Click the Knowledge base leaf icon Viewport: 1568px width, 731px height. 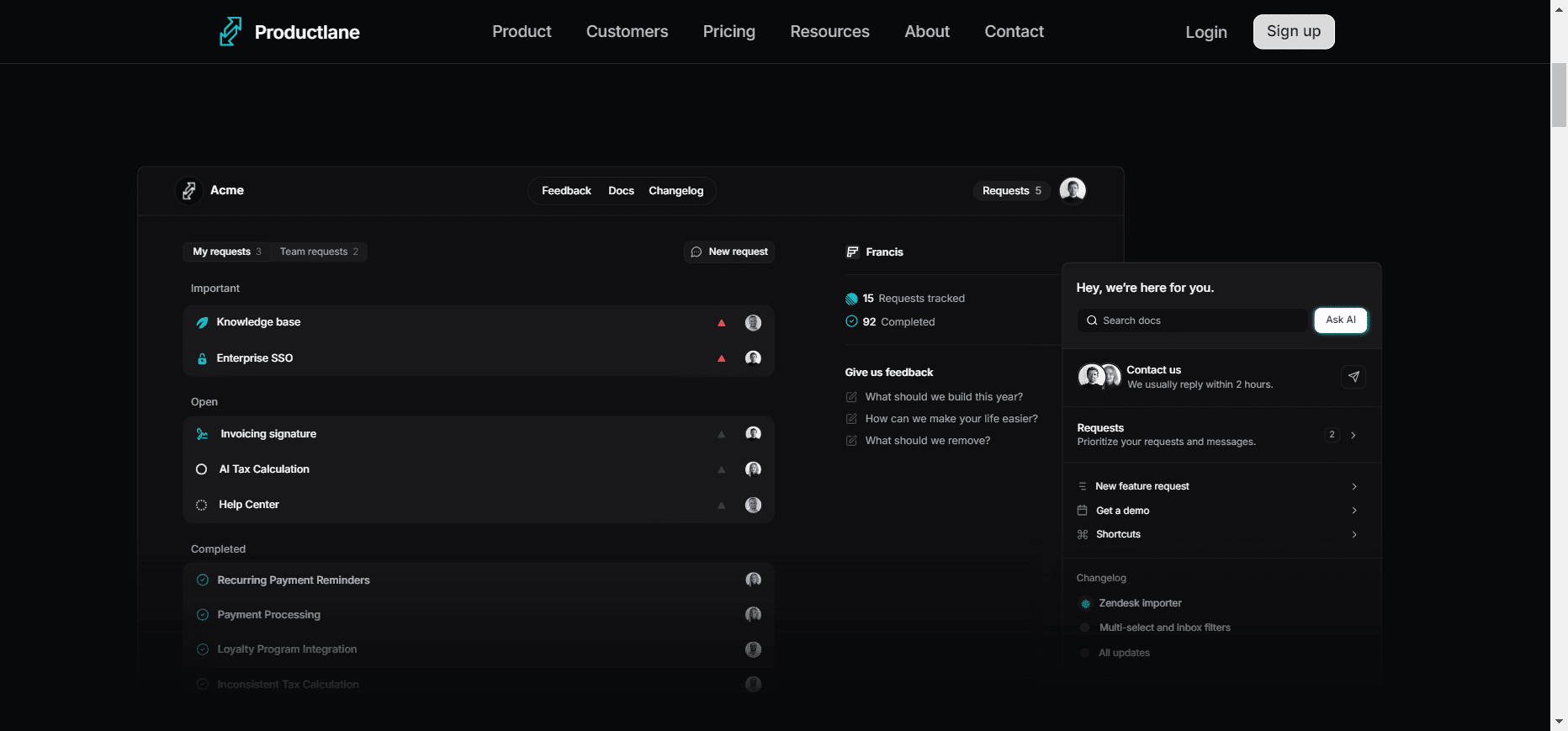[202, 322]
